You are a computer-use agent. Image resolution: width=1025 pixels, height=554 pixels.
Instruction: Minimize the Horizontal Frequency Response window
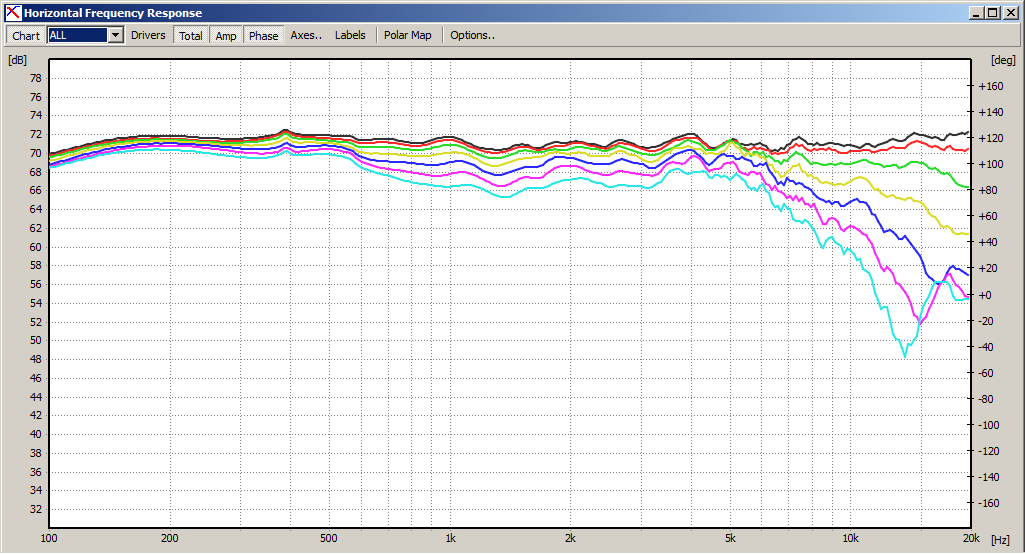(977, 12)
